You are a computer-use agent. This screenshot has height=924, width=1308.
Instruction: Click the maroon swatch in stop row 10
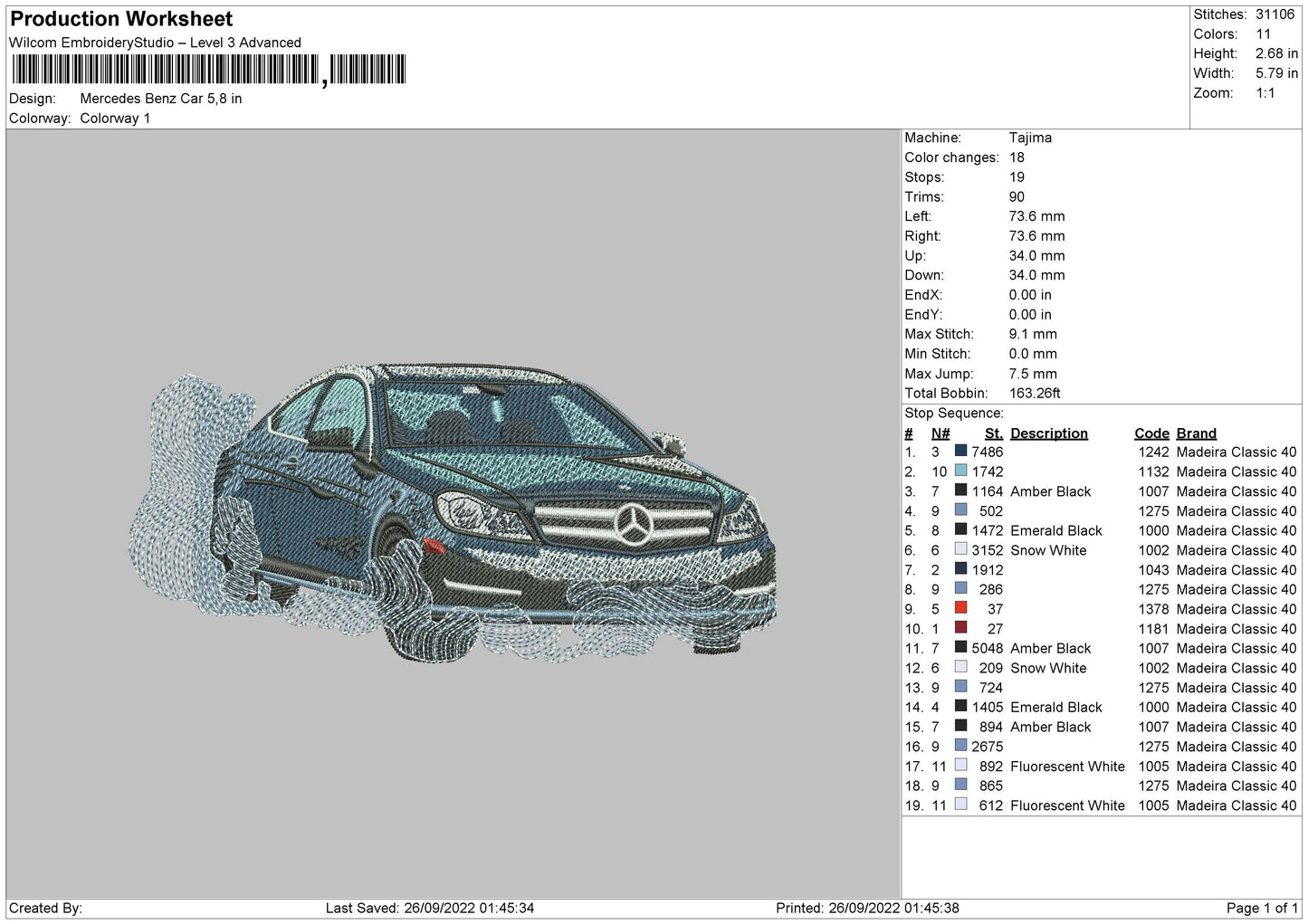(x=960, y=627)
